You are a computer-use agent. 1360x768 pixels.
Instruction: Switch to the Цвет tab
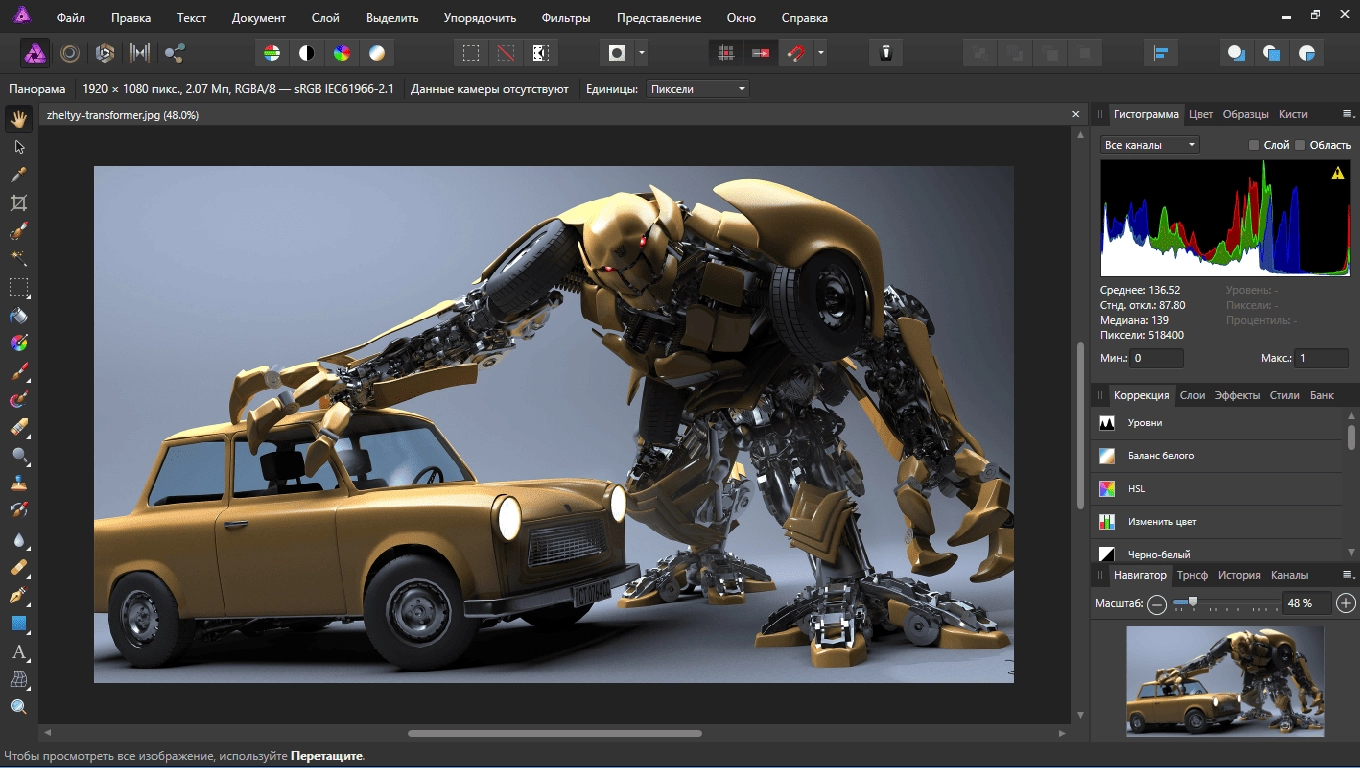1201,114
